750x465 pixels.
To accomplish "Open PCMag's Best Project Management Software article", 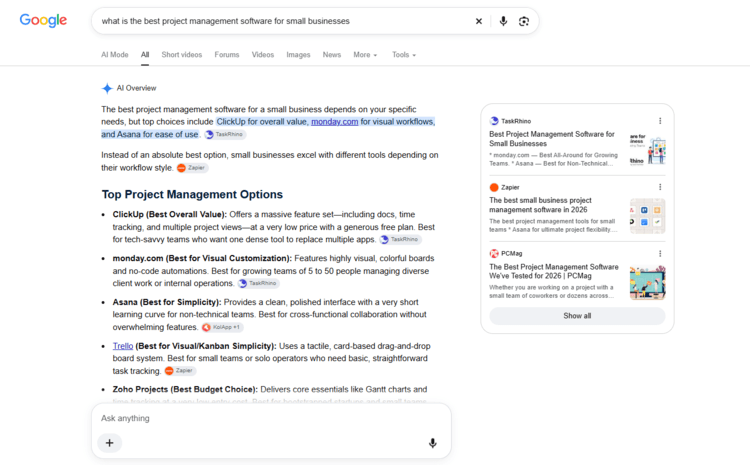I will [x=553, y=271].
